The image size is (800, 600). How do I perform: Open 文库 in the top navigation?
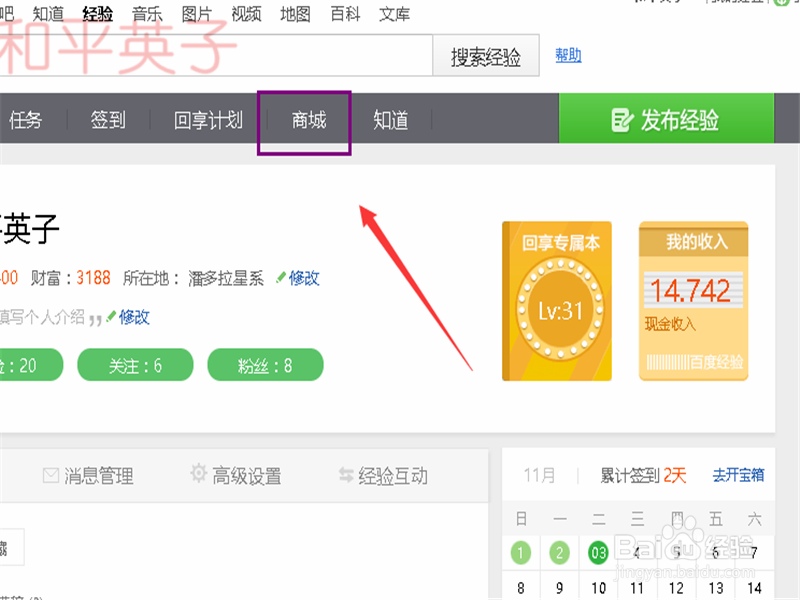tap(394, 14)
